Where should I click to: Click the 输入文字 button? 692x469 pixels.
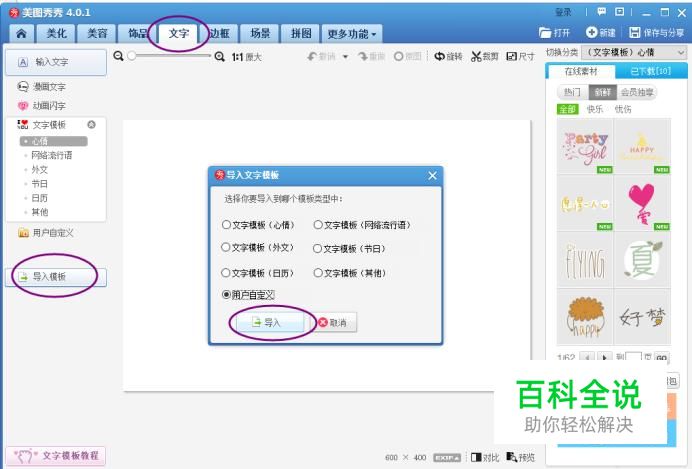[x=56, y=62]
